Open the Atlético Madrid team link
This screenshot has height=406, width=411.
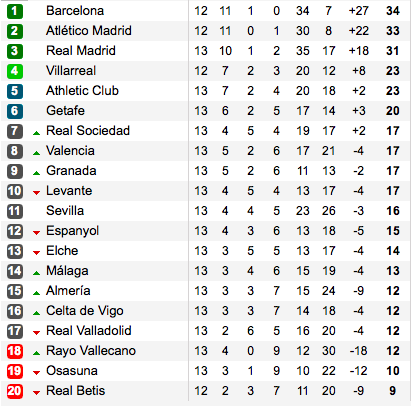click(89, 31)
